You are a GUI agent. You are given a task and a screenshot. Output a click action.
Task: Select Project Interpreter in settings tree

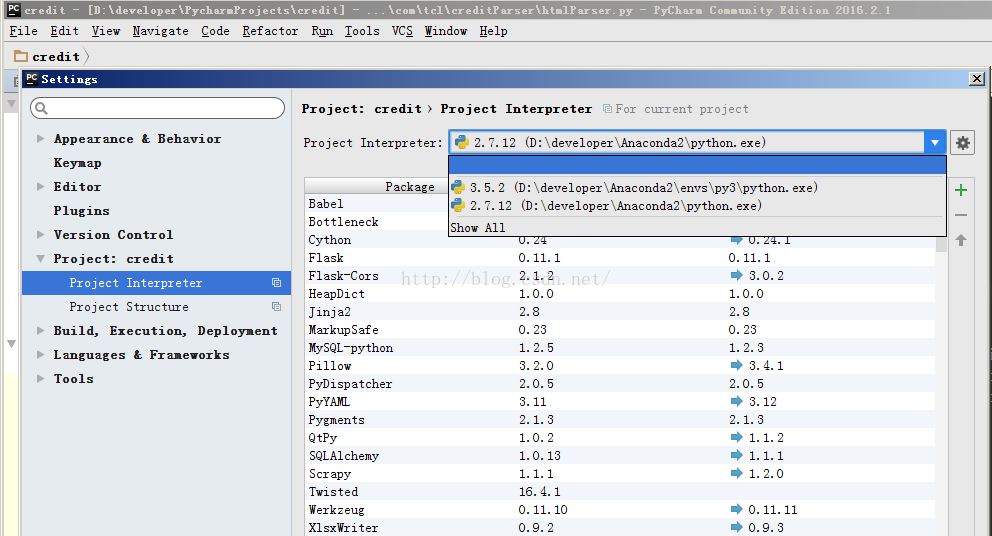coord(156,283)
